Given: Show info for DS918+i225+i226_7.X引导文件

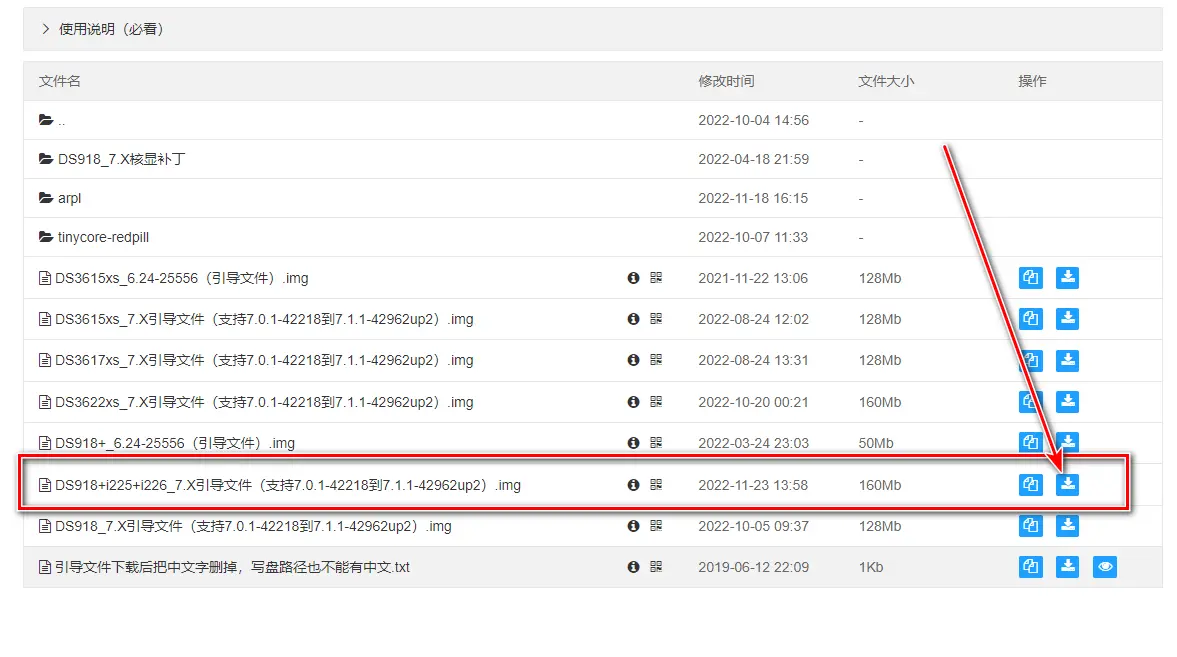Looking at the screenshot, I should tap(634, 485).
